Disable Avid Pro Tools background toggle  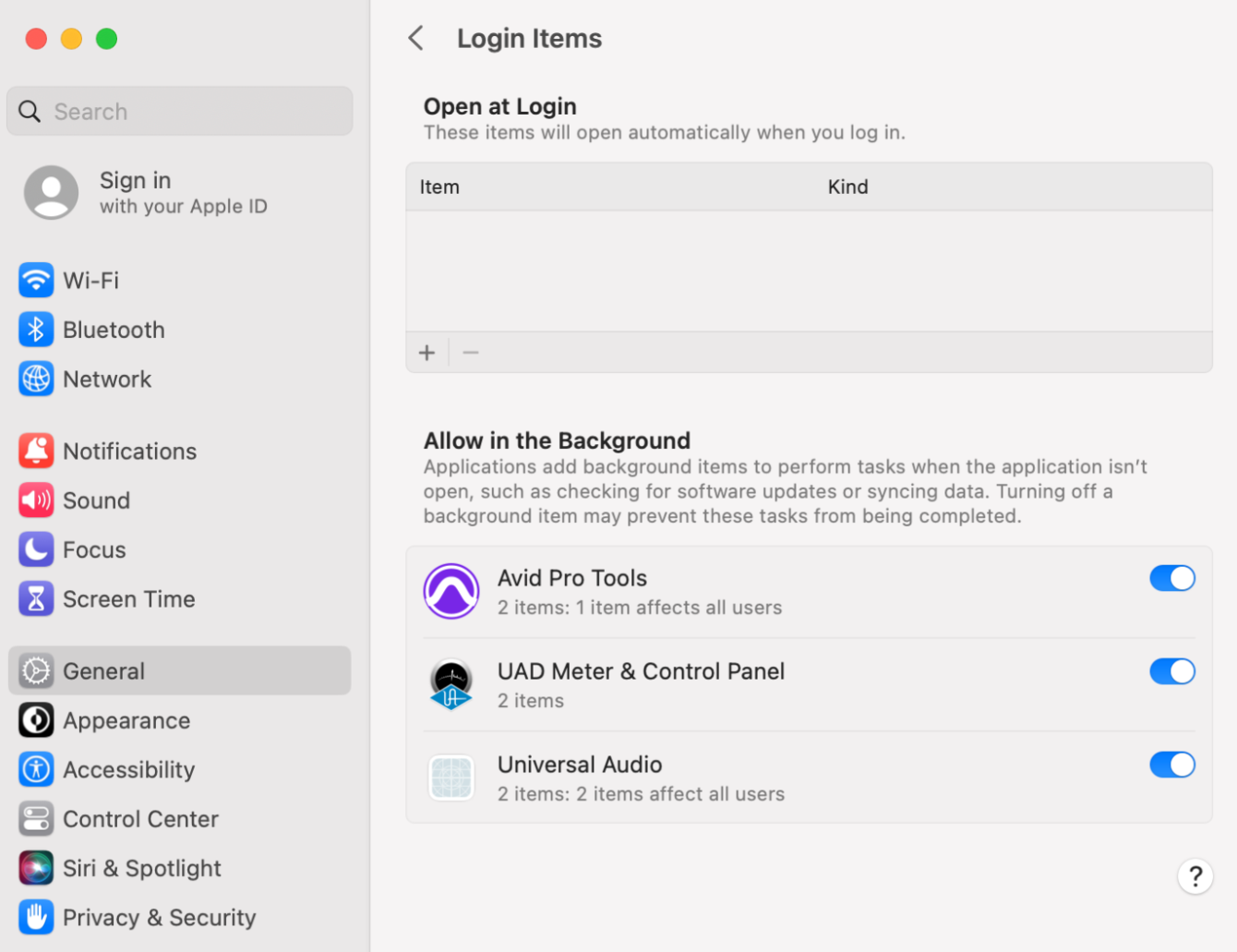[x=1172, y=578]
